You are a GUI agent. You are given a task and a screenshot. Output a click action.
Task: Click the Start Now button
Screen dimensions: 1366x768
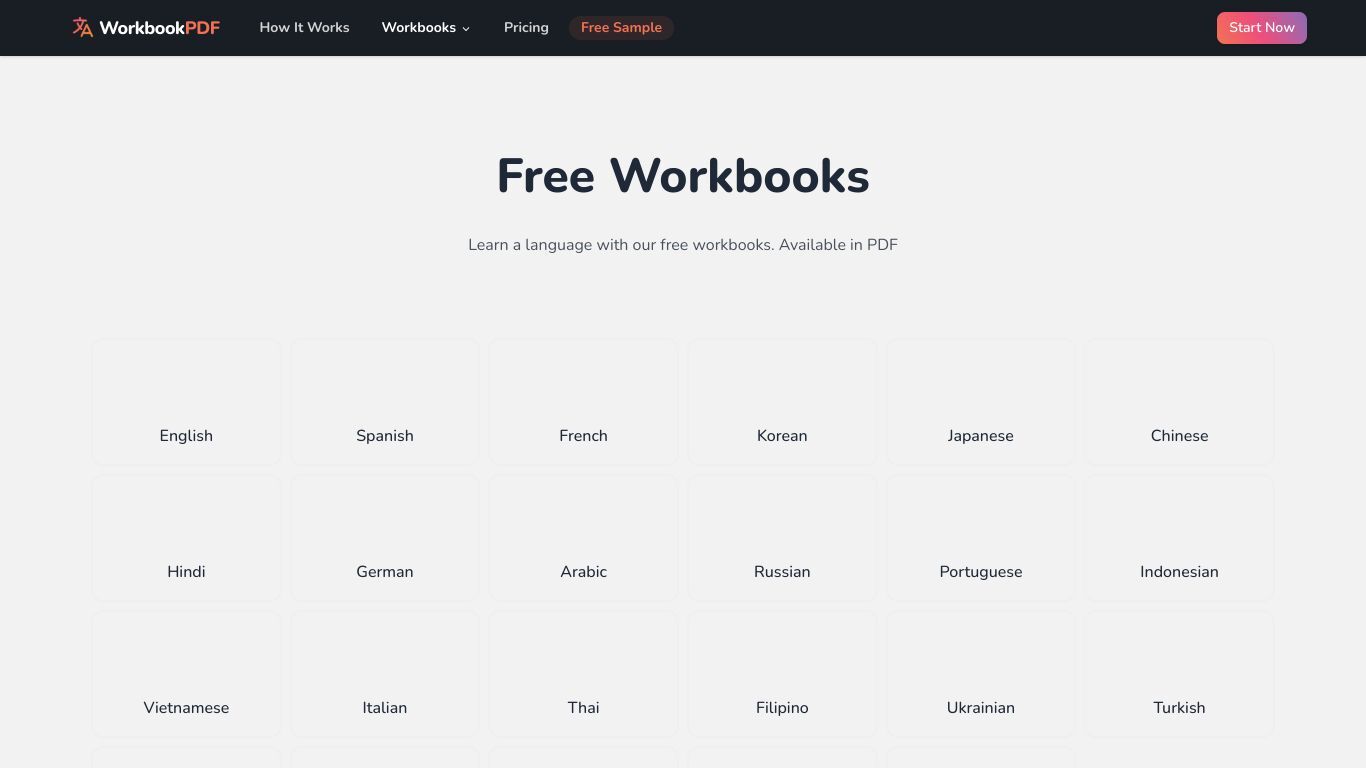click(x=1261, y=28)
